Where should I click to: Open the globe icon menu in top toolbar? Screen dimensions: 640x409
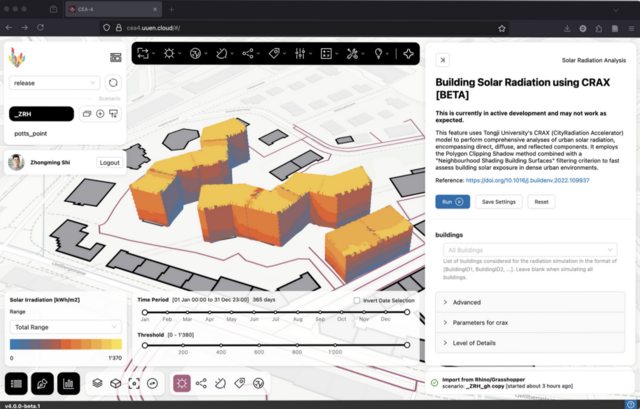coord(195,53)
